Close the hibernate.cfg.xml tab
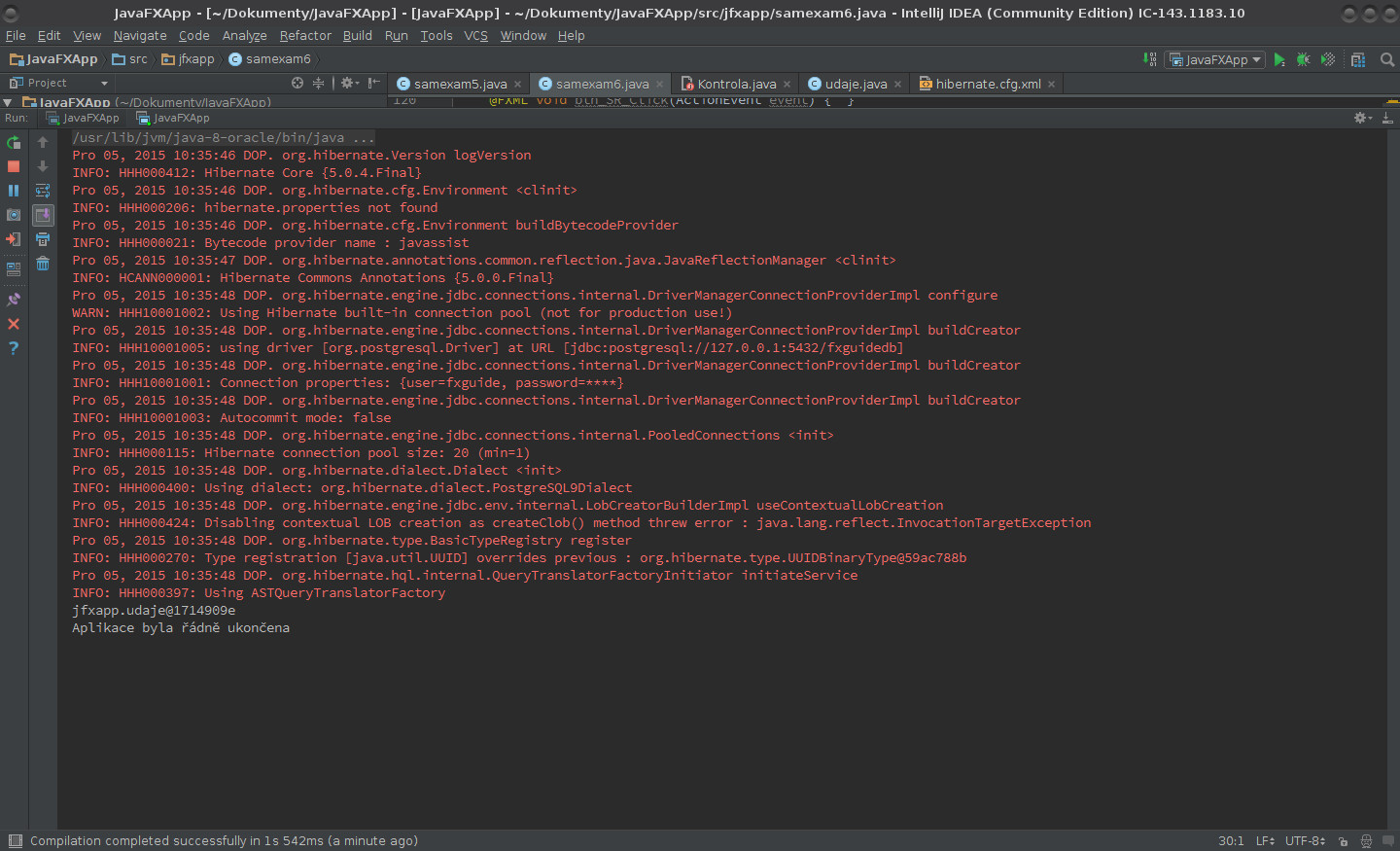 pos(1051,84)
